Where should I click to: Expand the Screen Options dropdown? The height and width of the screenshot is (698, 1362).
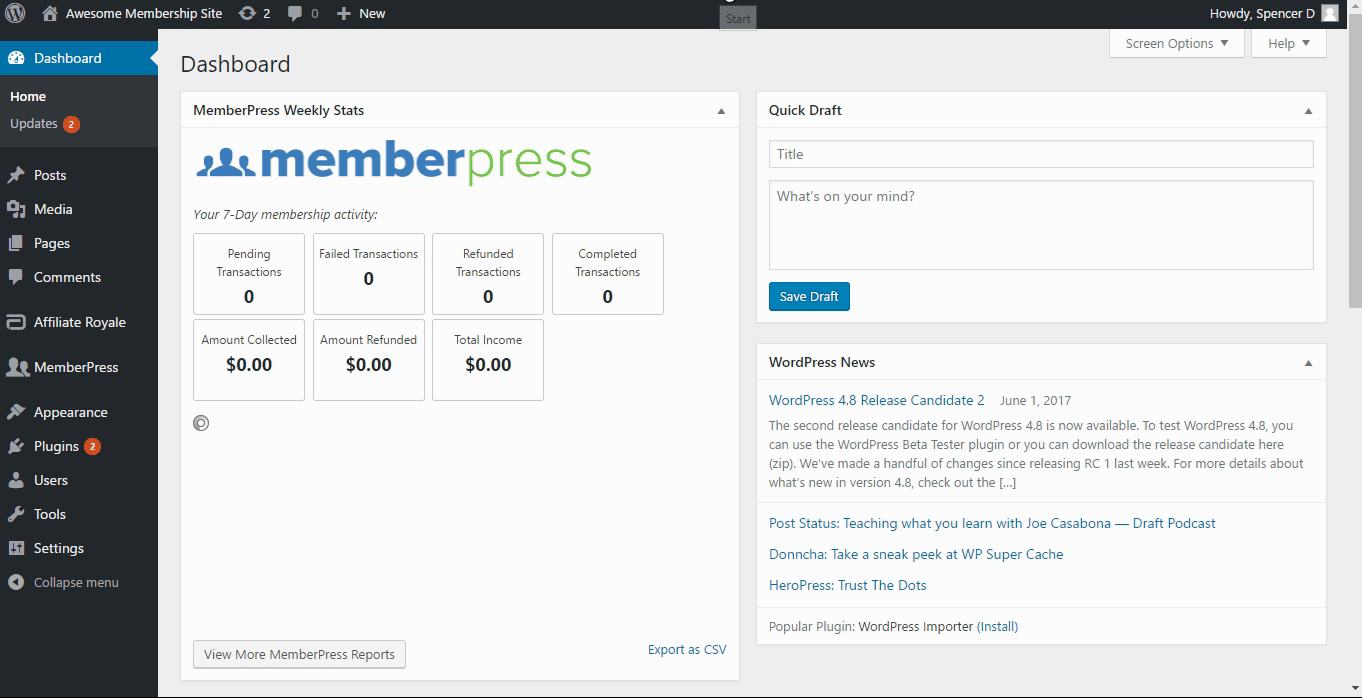(x=1177, y=43)
